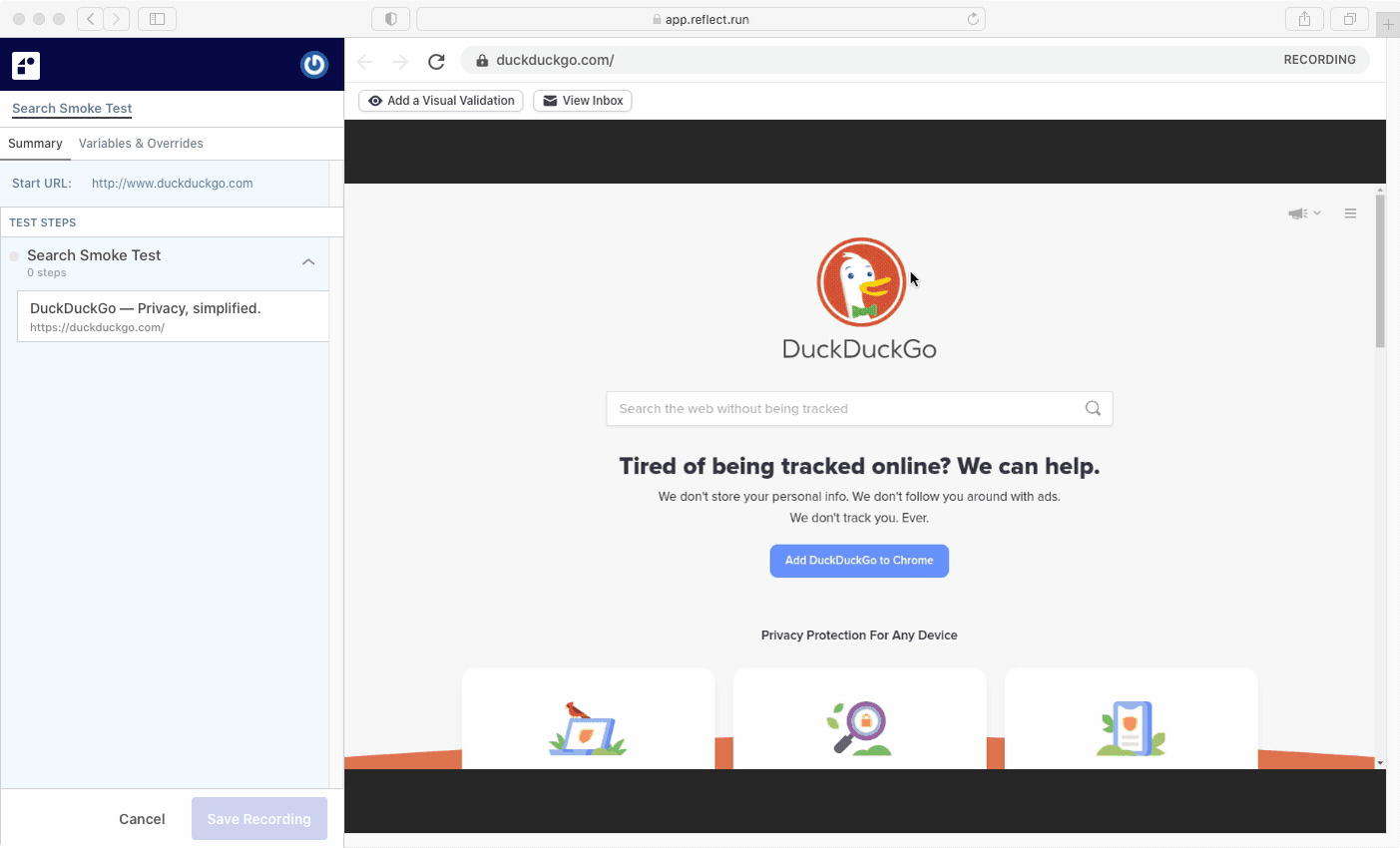Viewport: 1400px width, 848px height.
Task: Collapse the Search Smoke Test steps group
Action: (308, 262)
